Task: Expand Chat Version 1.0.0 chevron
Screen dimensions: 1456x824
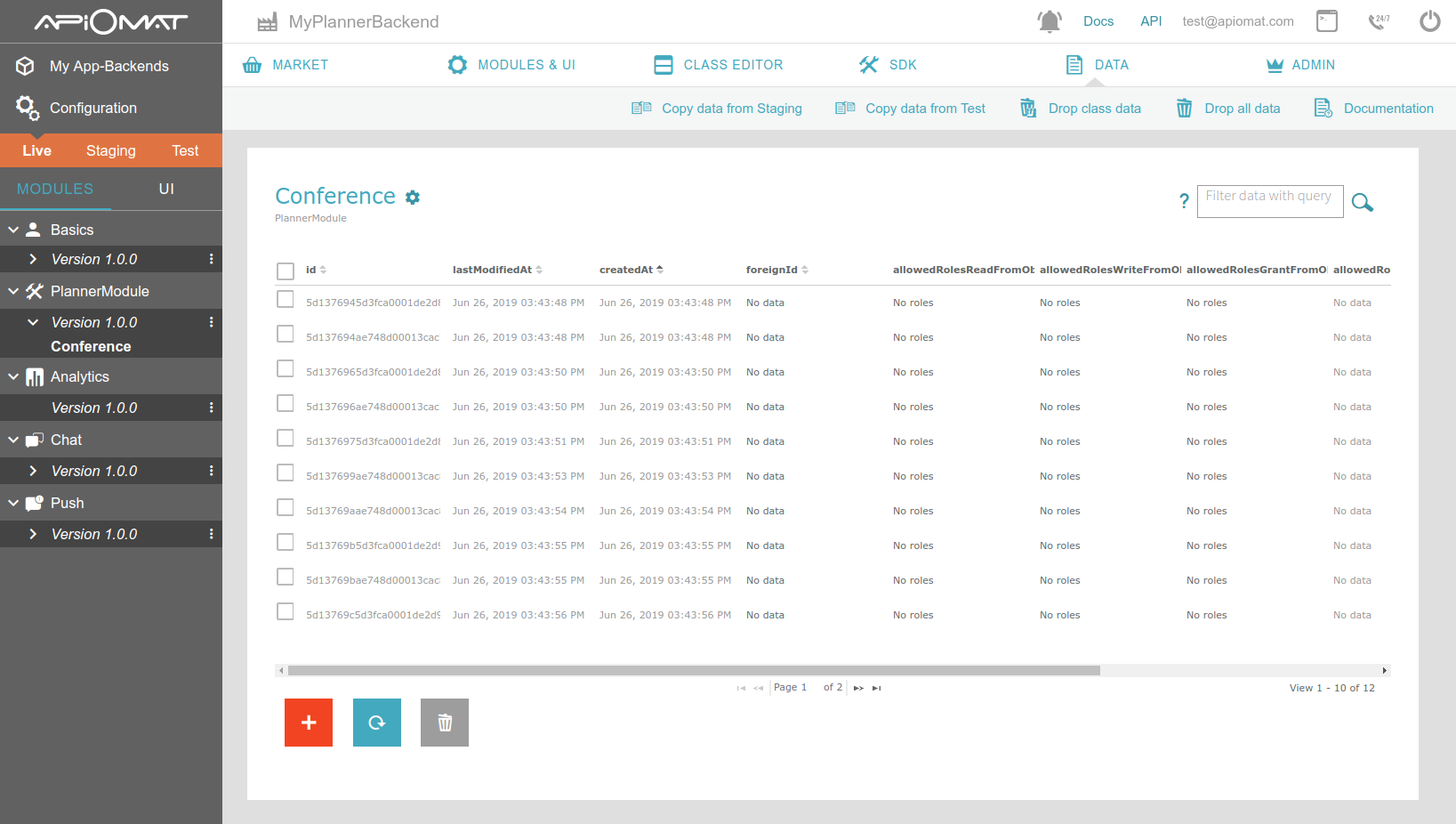Action: click(x=33, y=471)
